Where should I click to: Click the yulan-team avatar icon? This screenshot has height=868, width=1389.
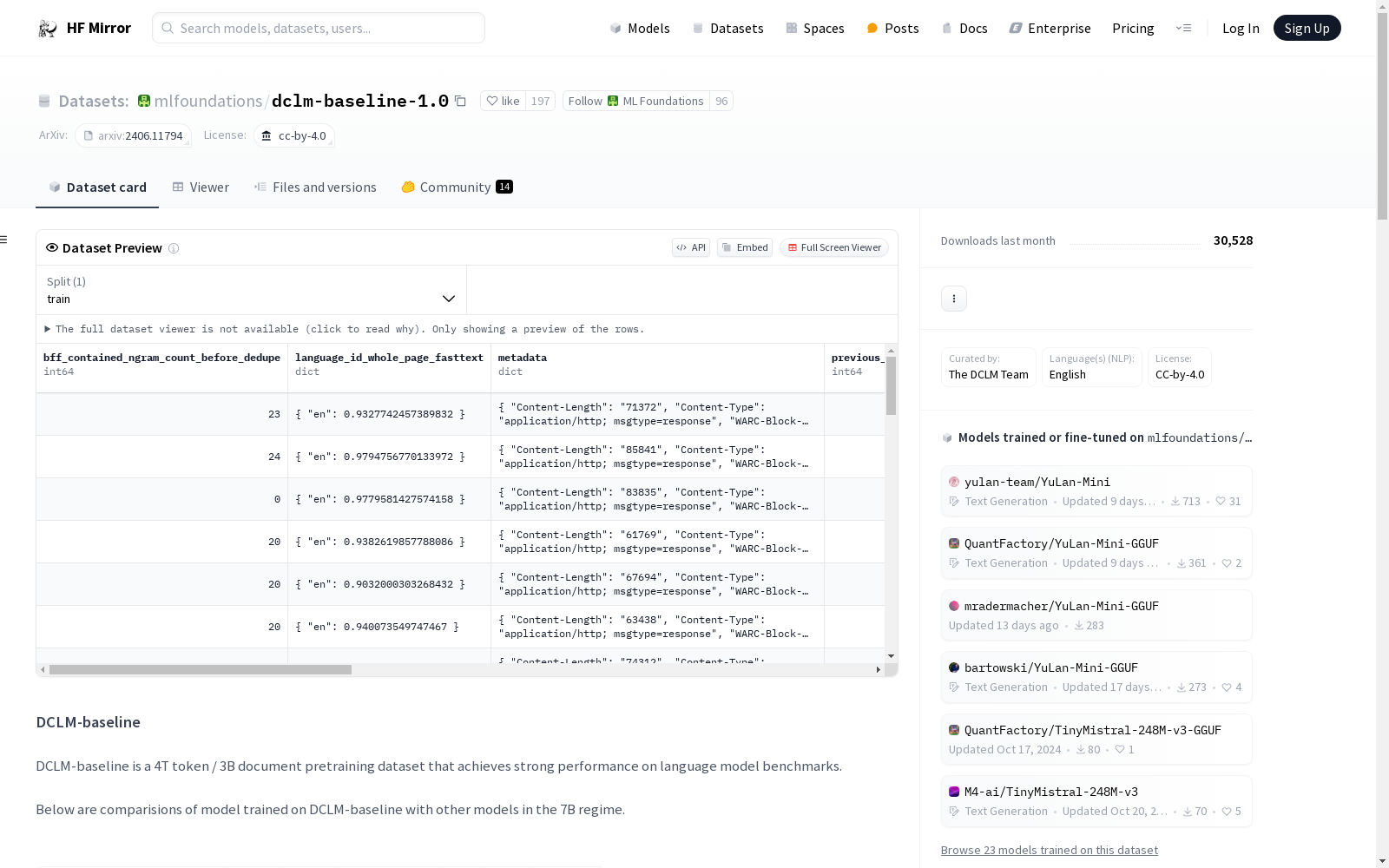tap(954, 482)
